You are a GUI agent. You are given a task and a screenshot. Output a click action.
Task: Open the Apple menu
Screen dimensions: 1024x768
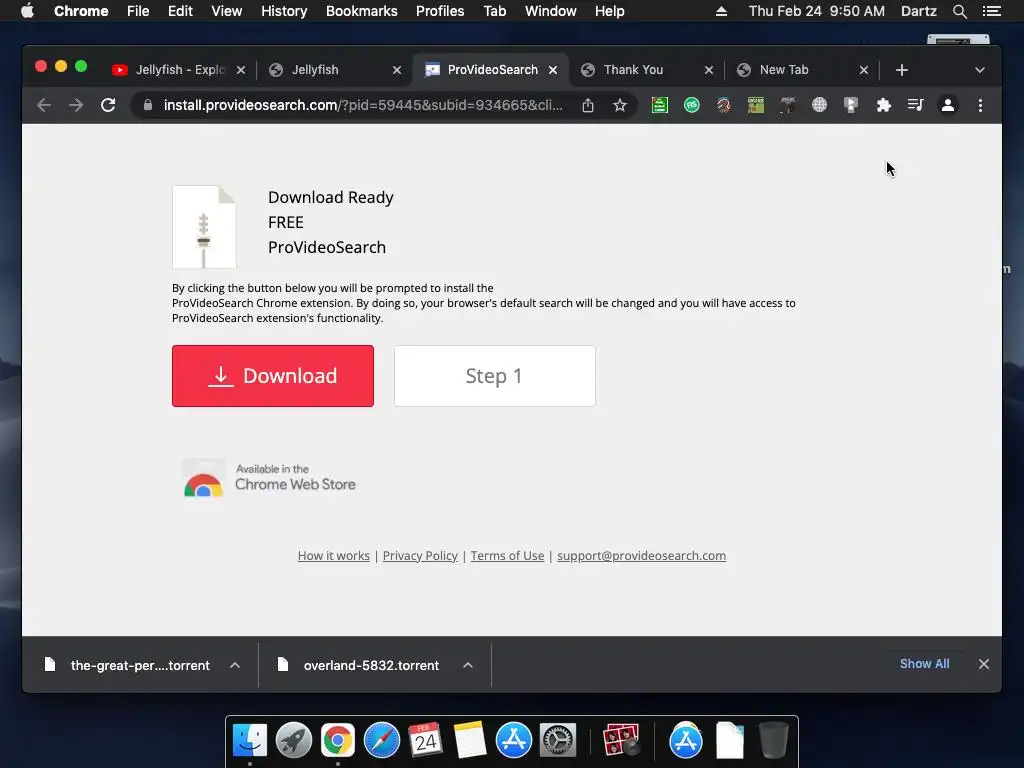tap(27, 11)
